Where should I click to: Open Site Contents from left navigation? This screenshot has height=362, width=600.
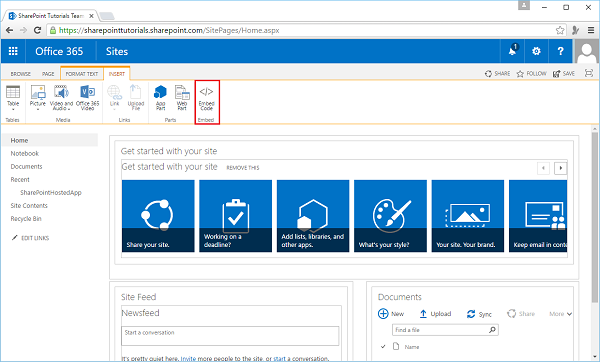click(29, 205)
